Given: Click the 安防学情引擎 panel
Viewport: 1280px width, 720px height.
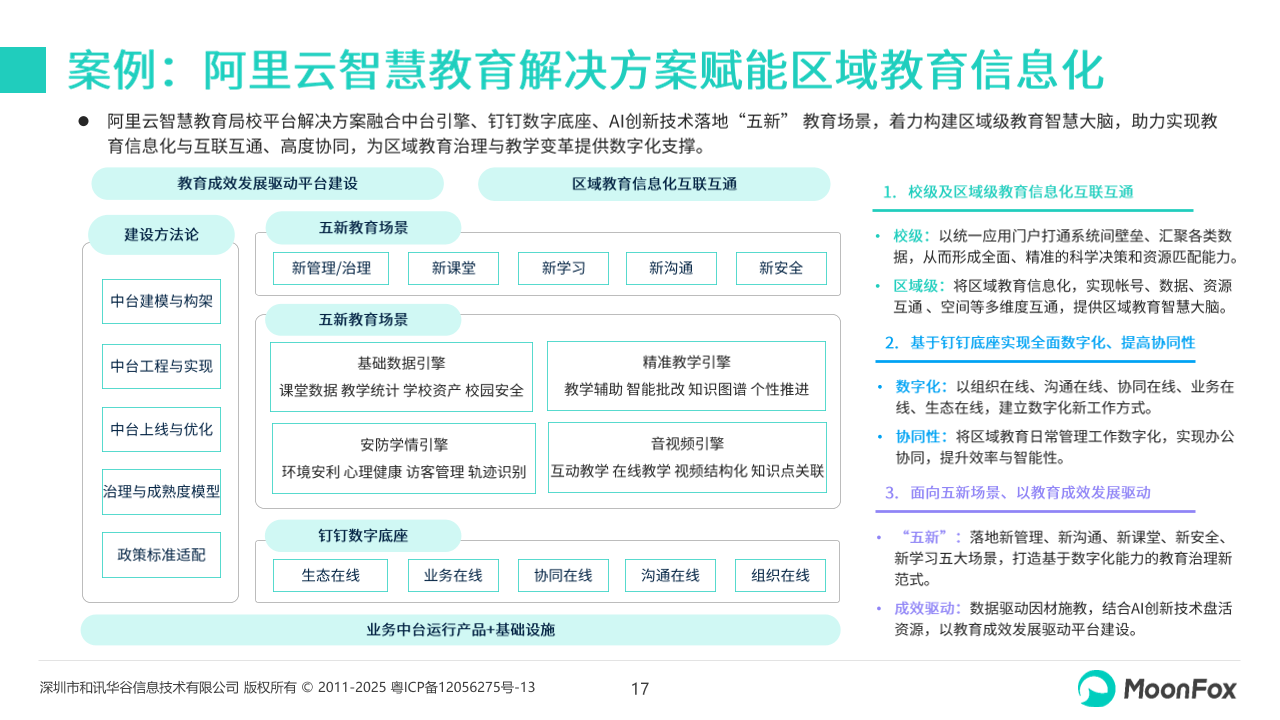Looking at the screenshot, I should pyautogui.click(x=403, y=459).
